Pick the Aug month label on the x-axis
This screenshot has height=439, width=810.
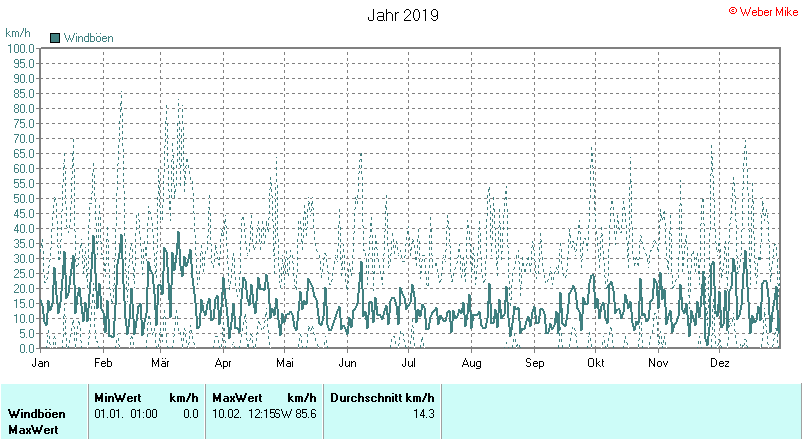[473, 363]
